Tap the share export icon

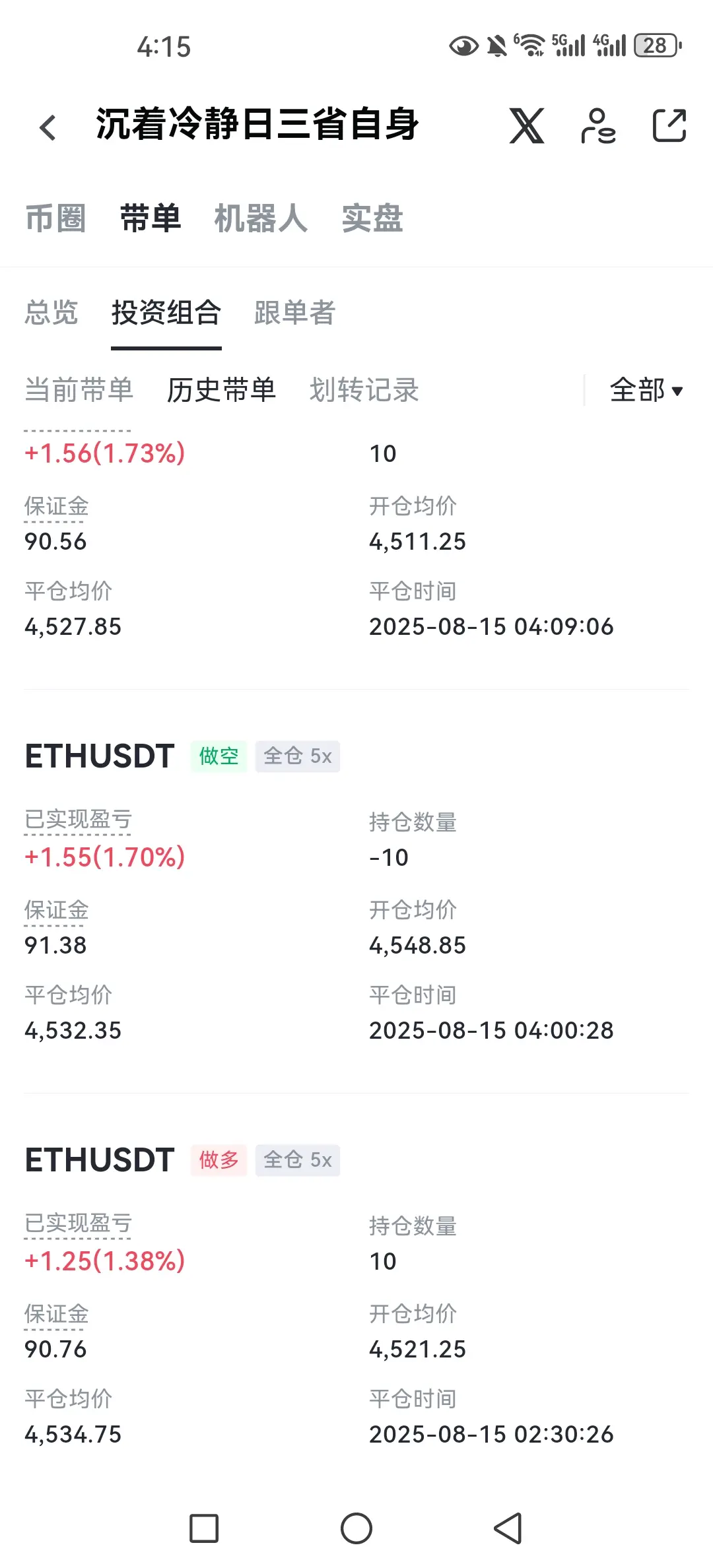(669, 125)
